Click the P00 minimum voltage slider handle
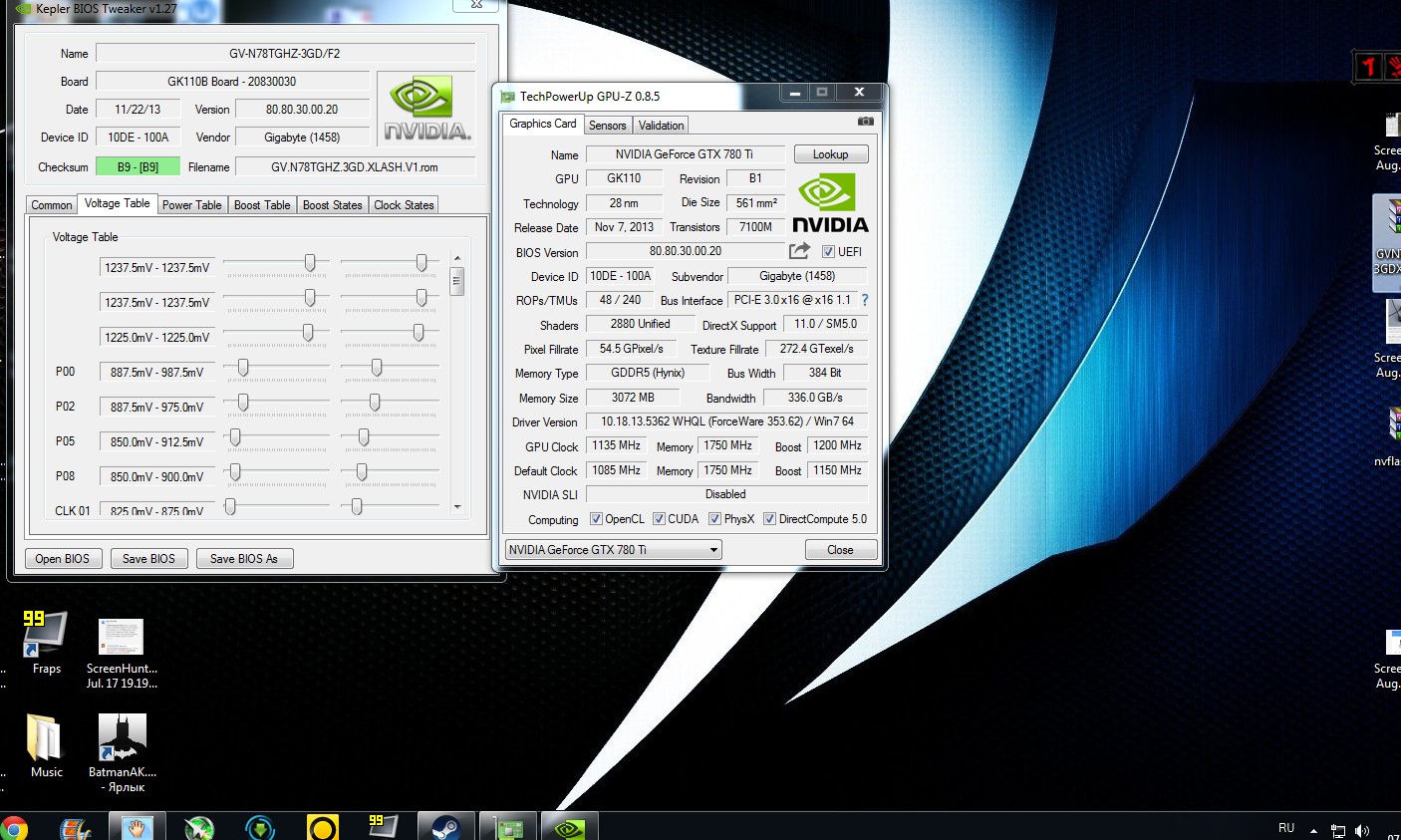Image resolution: width=1401 pixels, height=840 pixels. [242, 369]
